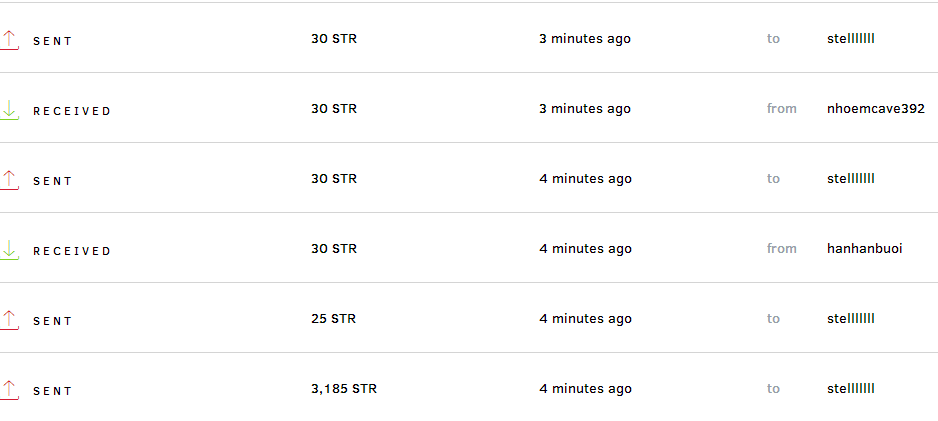Open the recipient name on the 25 STR row
Image resolution: width=938 pixels, height=421 pixels.
(x=850, y=318)
